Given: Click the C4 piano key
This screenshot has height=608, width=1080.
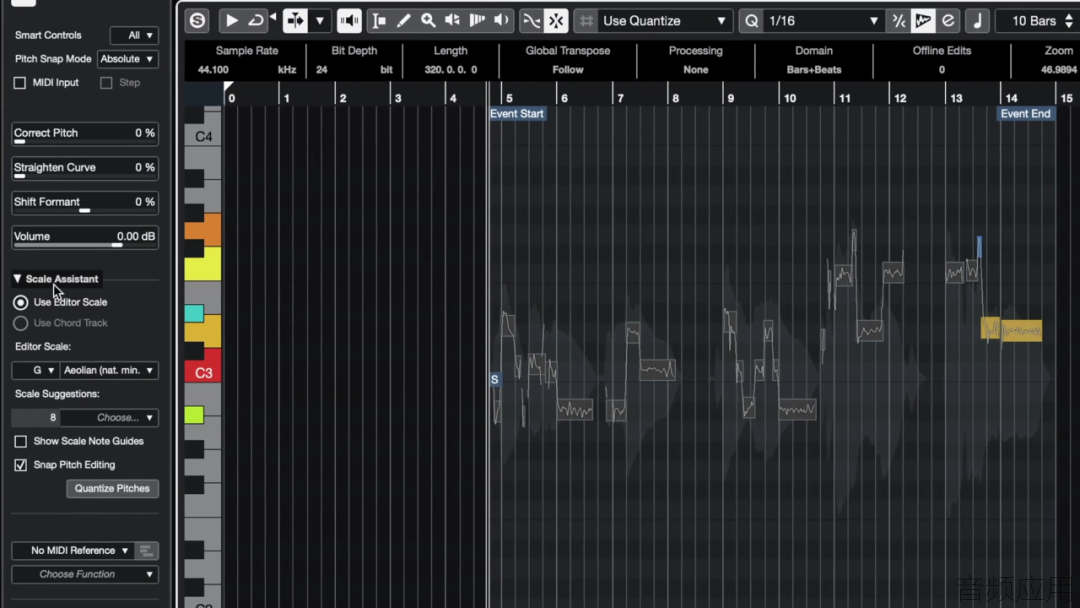Looking at the screenshot, I should pyautogui.click(x=203, y=136).
